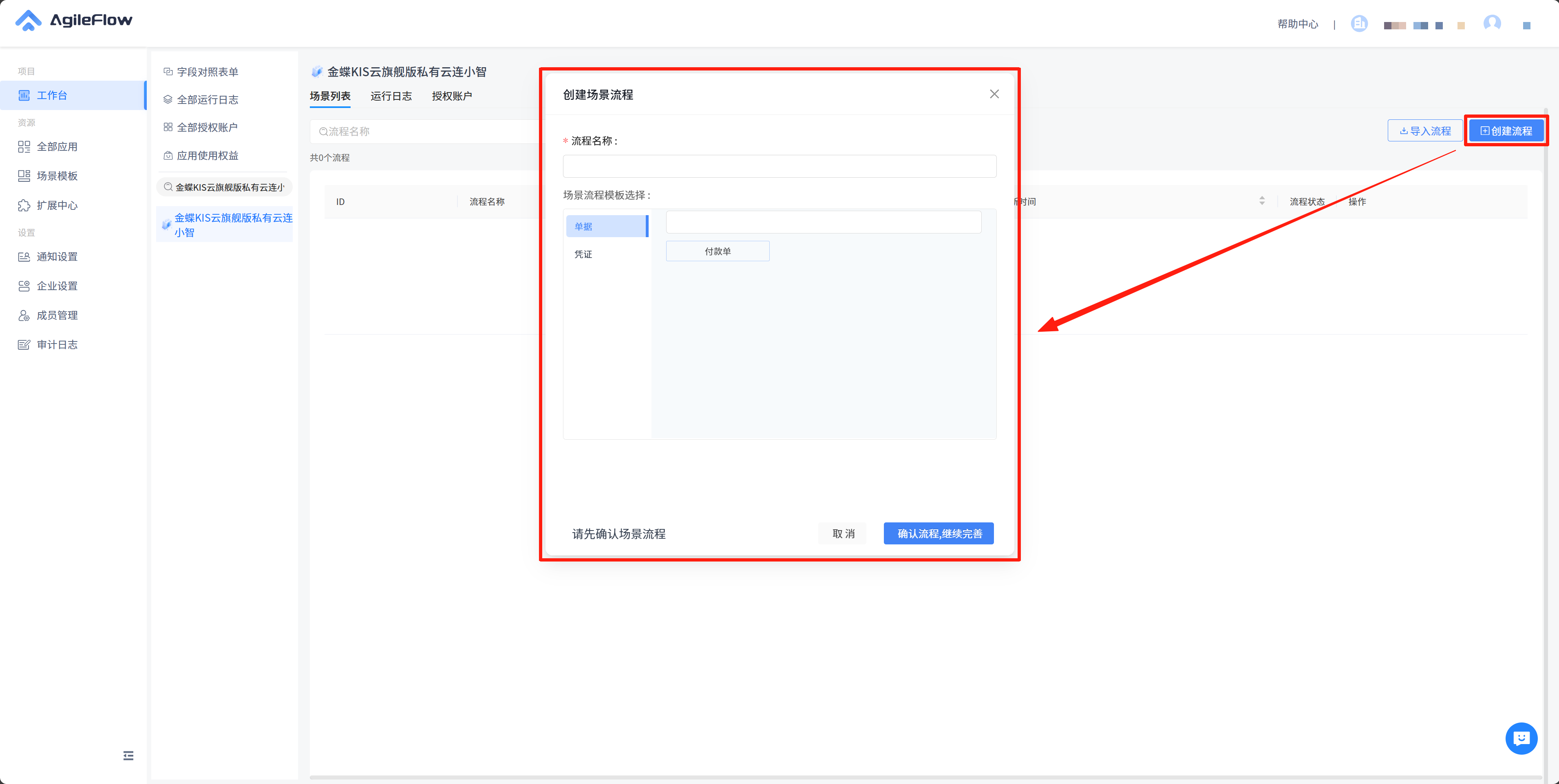
Task: Open 扩展中心 extension center puzzle icon
Action: pyautogui.click(x=24, y=205)
